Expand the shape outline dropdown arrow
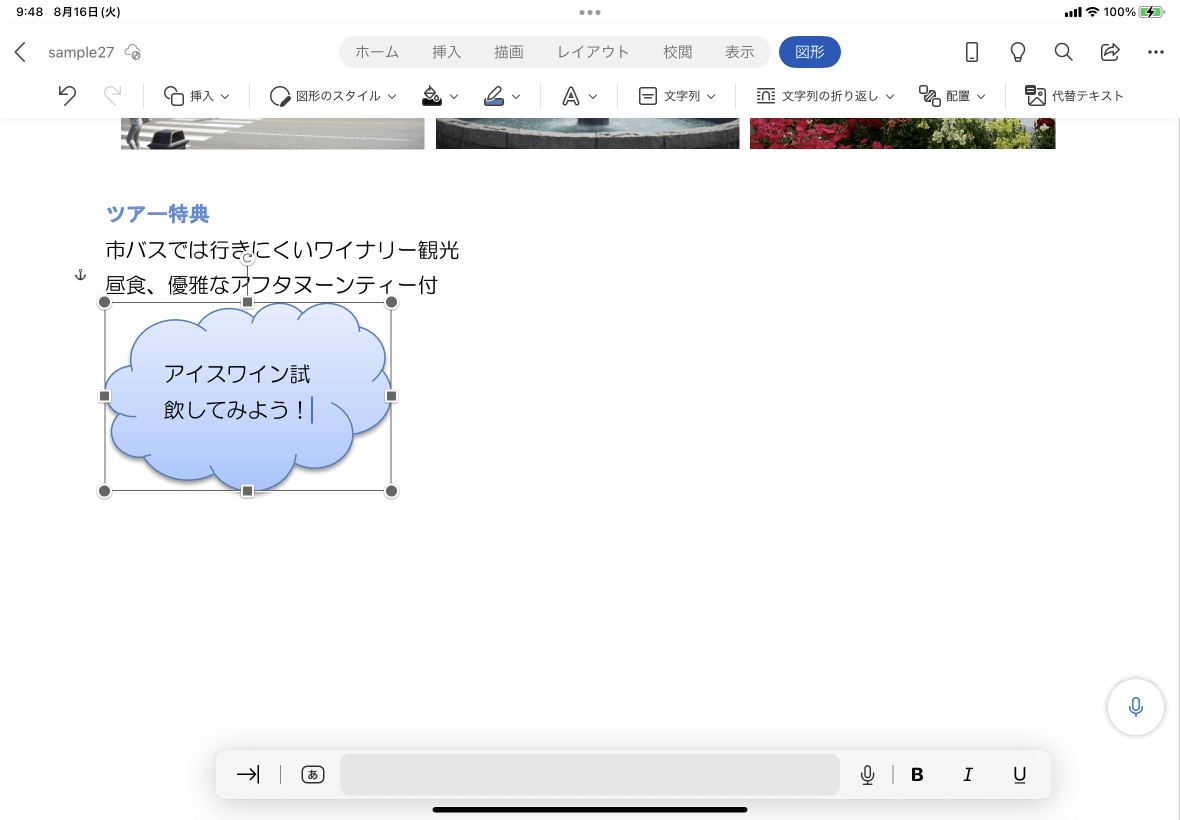 (x=516, y=96)
